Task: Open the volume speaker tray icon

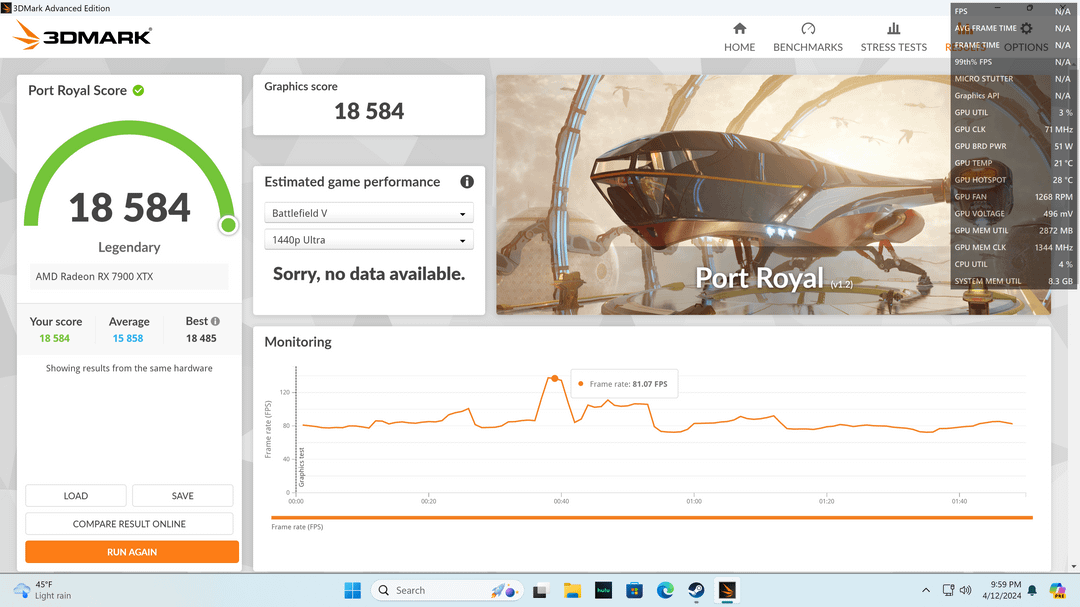Action: pyautogui.click(x=966, y=590)
